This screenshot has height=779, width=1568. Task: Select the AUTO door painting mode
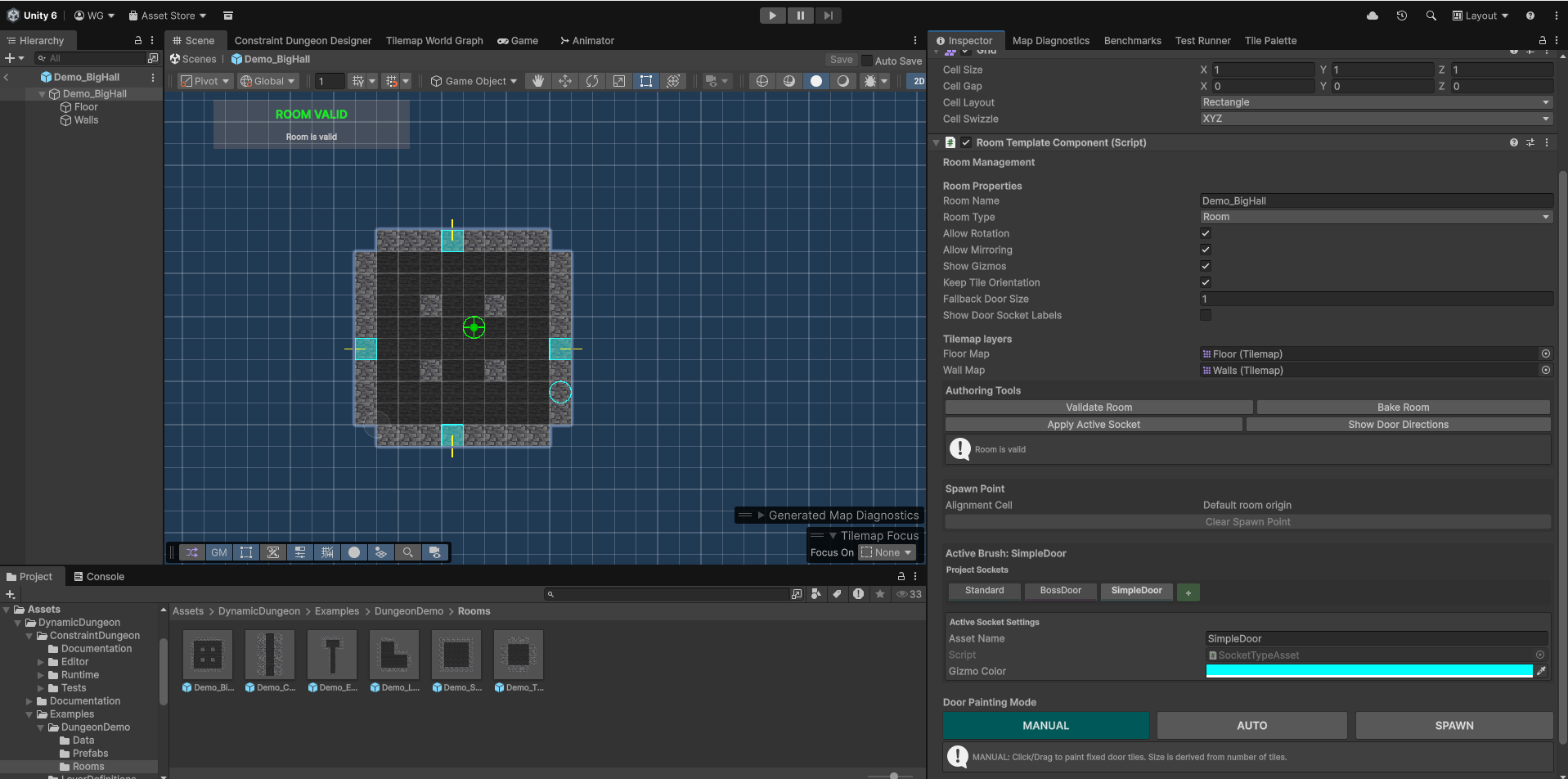(1251, 726)
